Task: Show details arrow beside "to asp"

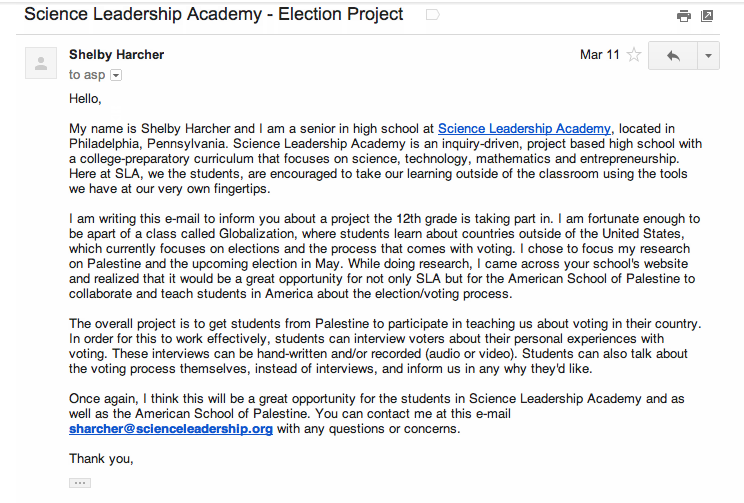Action: [116, 75]
